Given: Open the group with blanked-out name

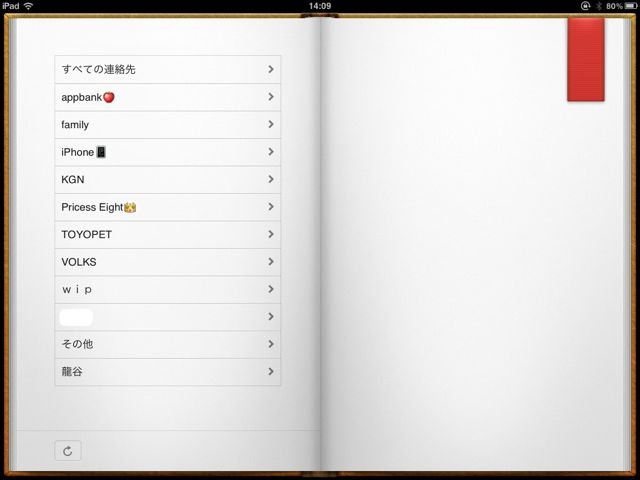Looking at the screenshot, I should pyautogui.click(x=168, y=317).
